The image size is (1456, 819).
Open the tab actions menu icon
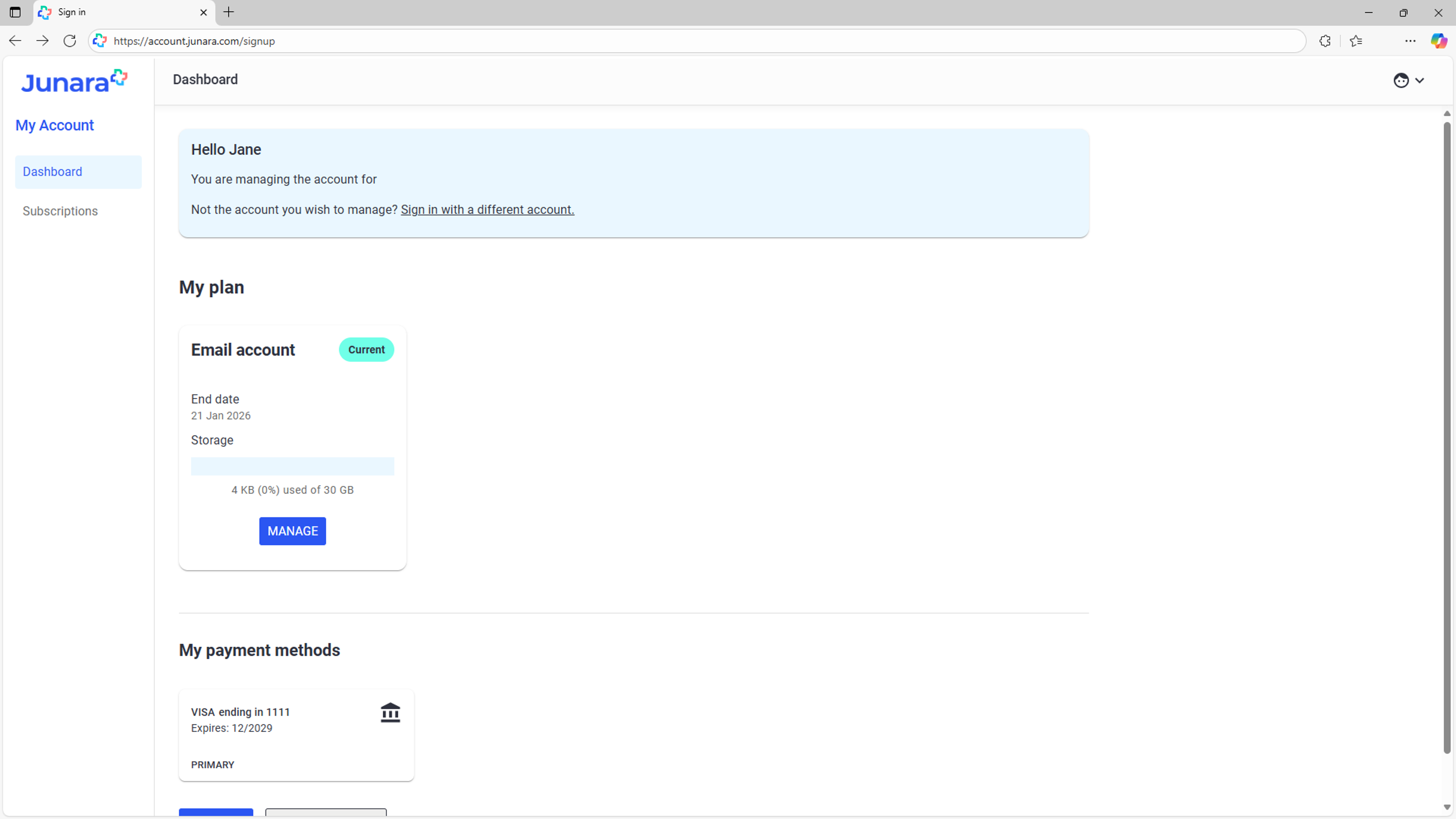pos(15,12)
